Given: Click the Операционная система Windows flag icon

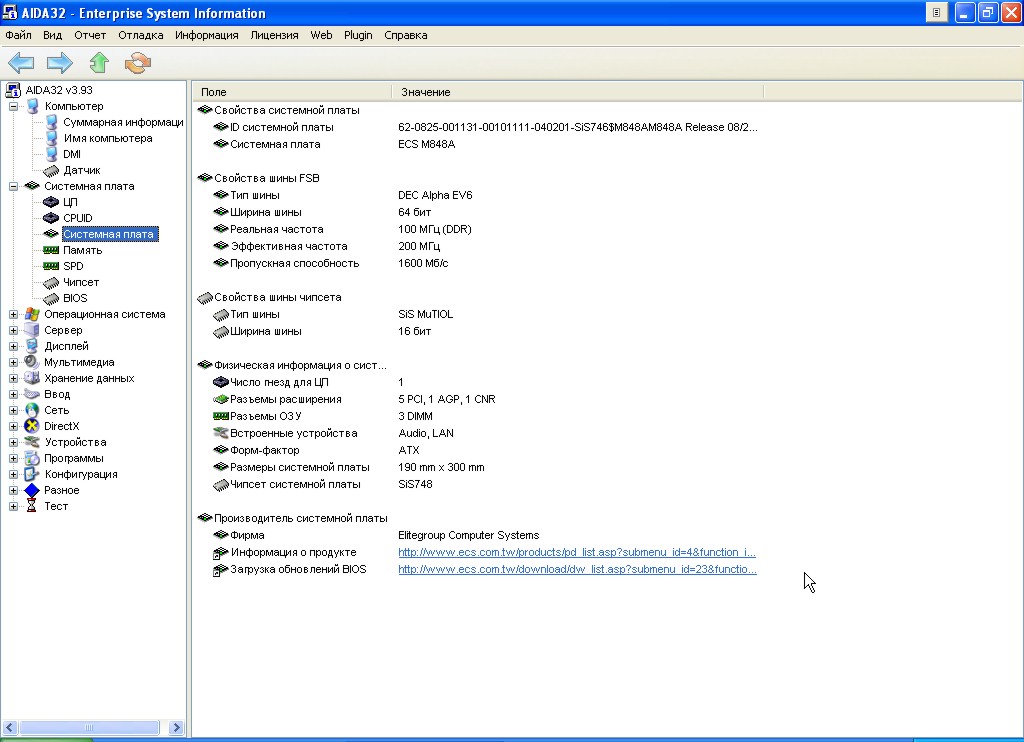Looking at the screenshot, I should click(32, 314).
